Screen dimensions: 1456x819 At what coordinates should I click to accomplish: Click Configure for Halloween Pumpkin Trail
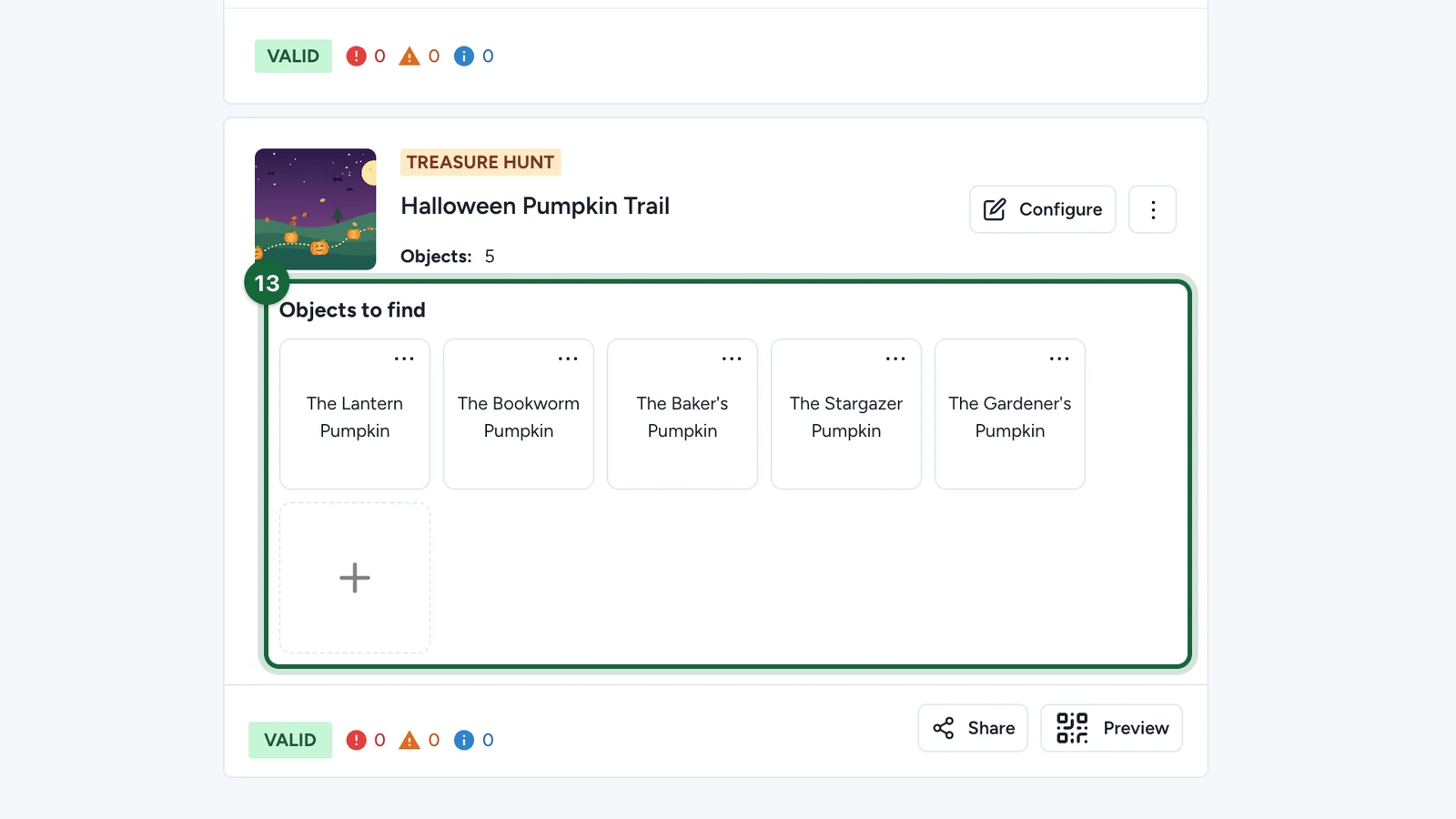click(1042, 209)
